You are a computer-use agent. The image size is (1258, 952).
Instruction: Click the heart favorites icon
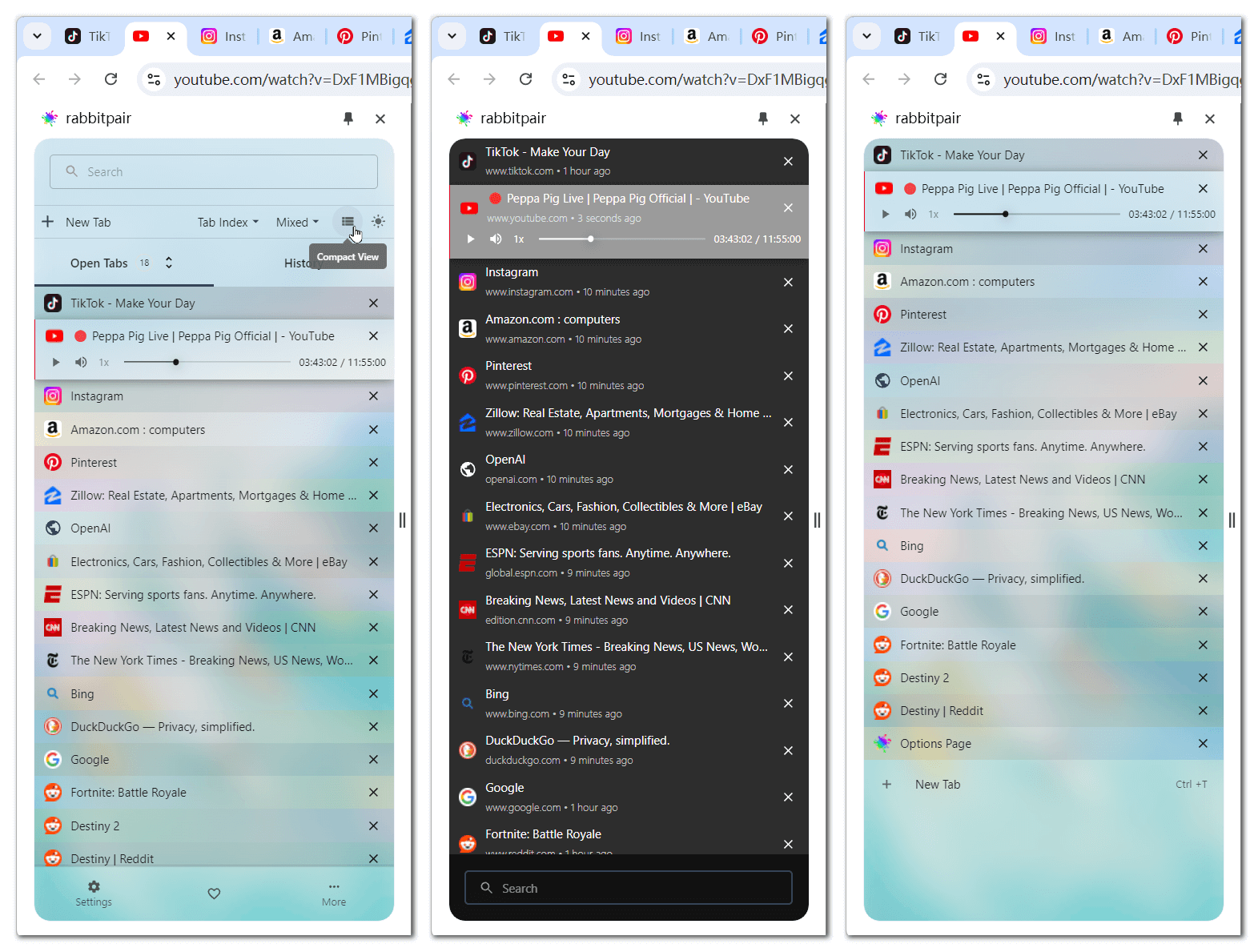[214, 894]
